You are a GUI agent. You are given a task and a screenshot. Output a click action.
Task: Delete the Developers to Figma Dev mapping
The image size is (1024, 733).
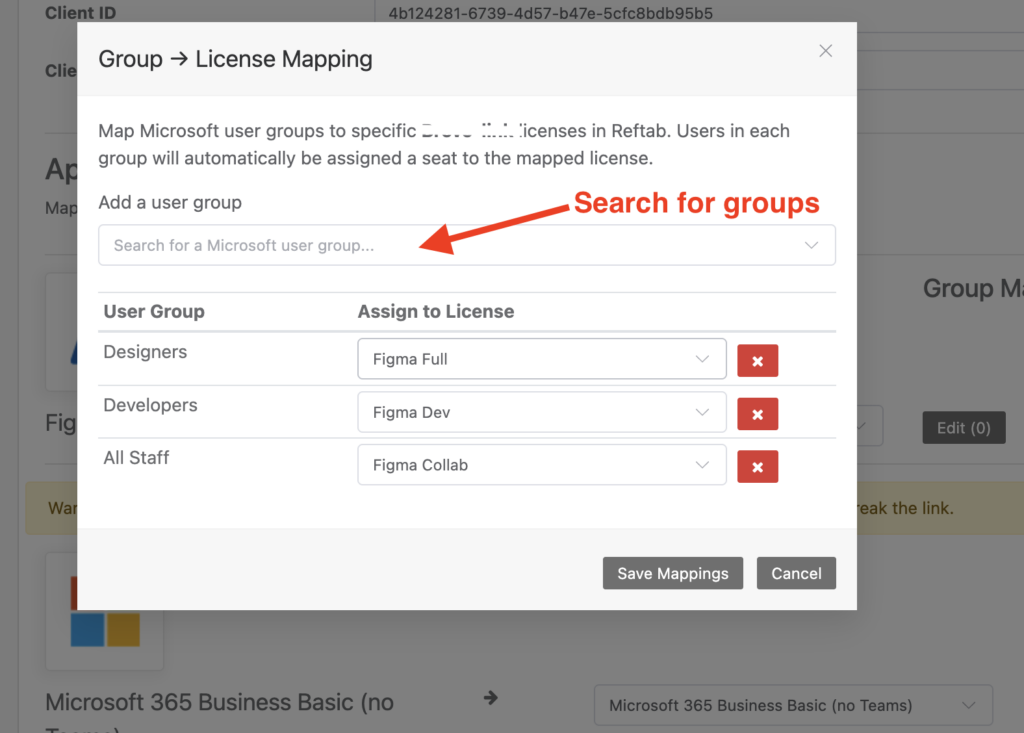tap(757, 413)
